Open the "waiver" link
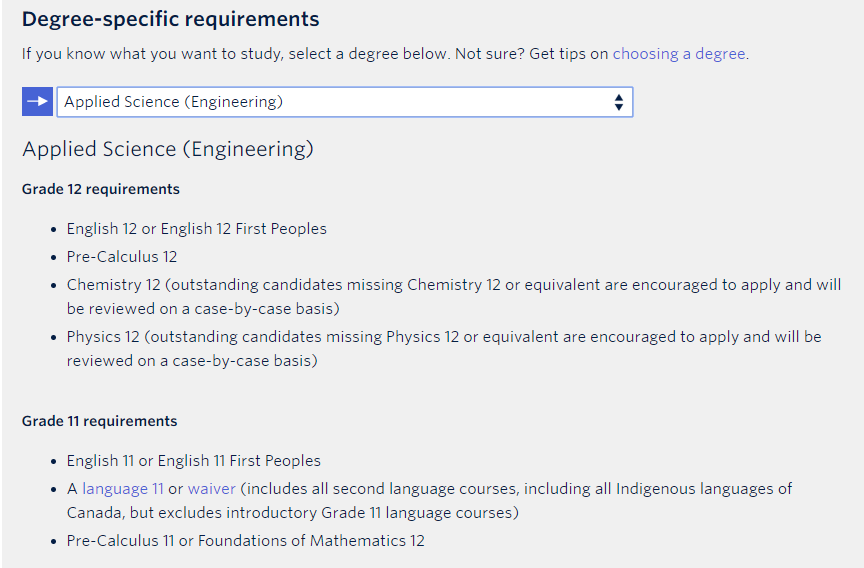 tap(212, 489)
